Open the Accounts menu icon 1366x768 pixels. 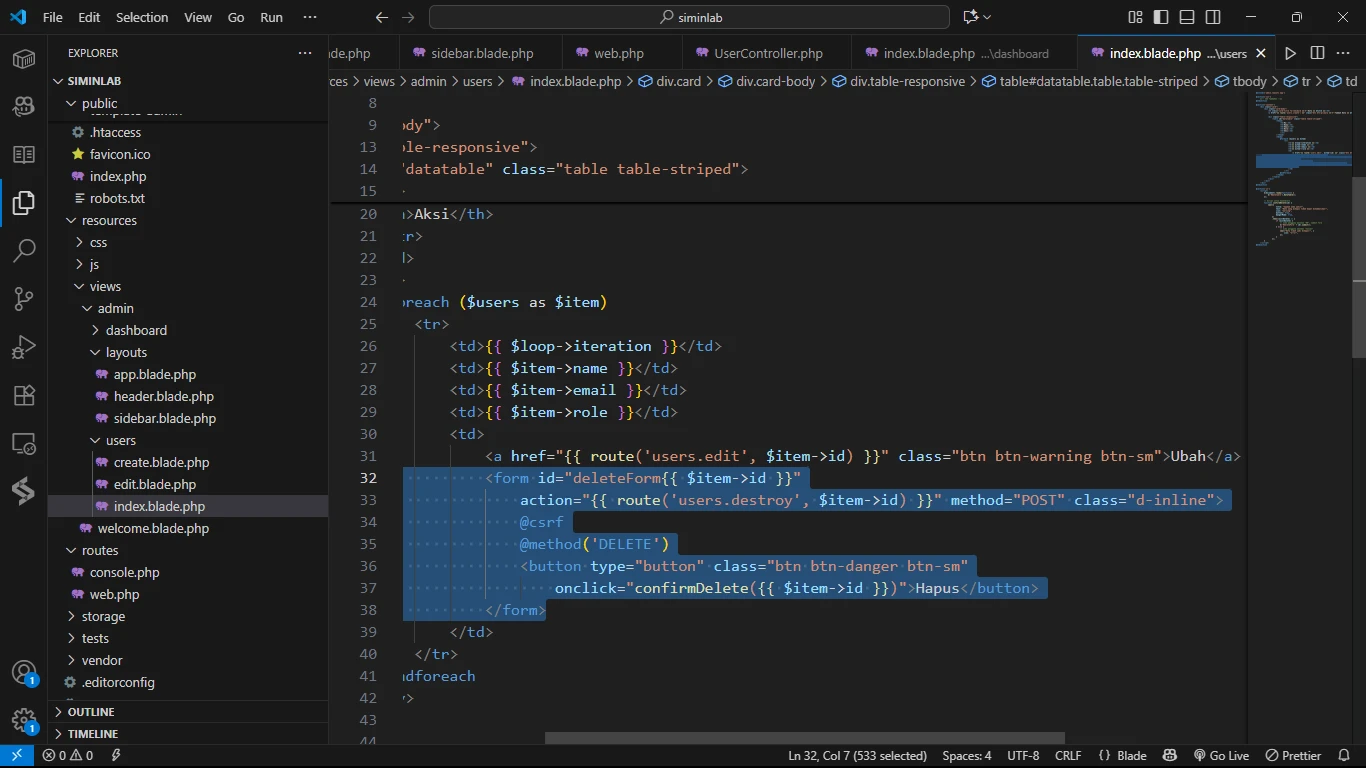[24, 672]
